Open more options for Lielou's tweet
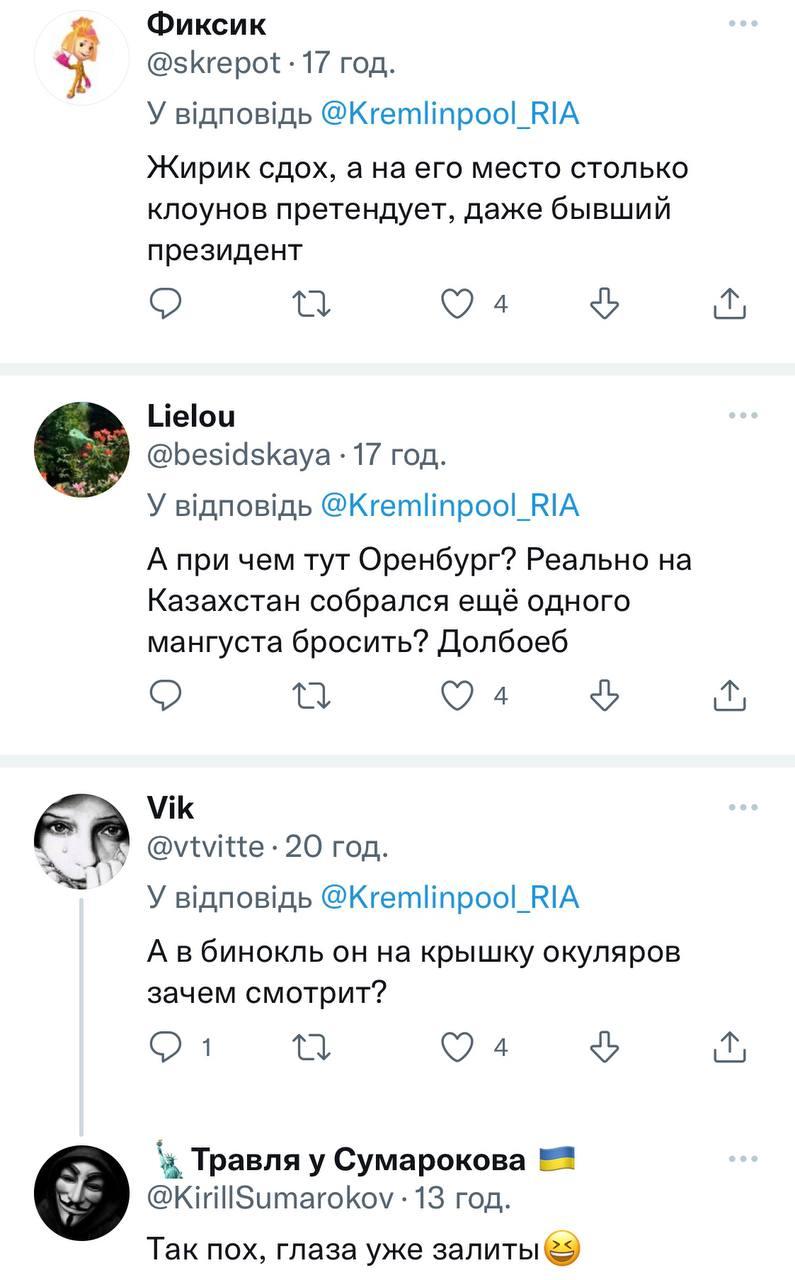Viewport: 795px width, 1280px height. (742, 414)
